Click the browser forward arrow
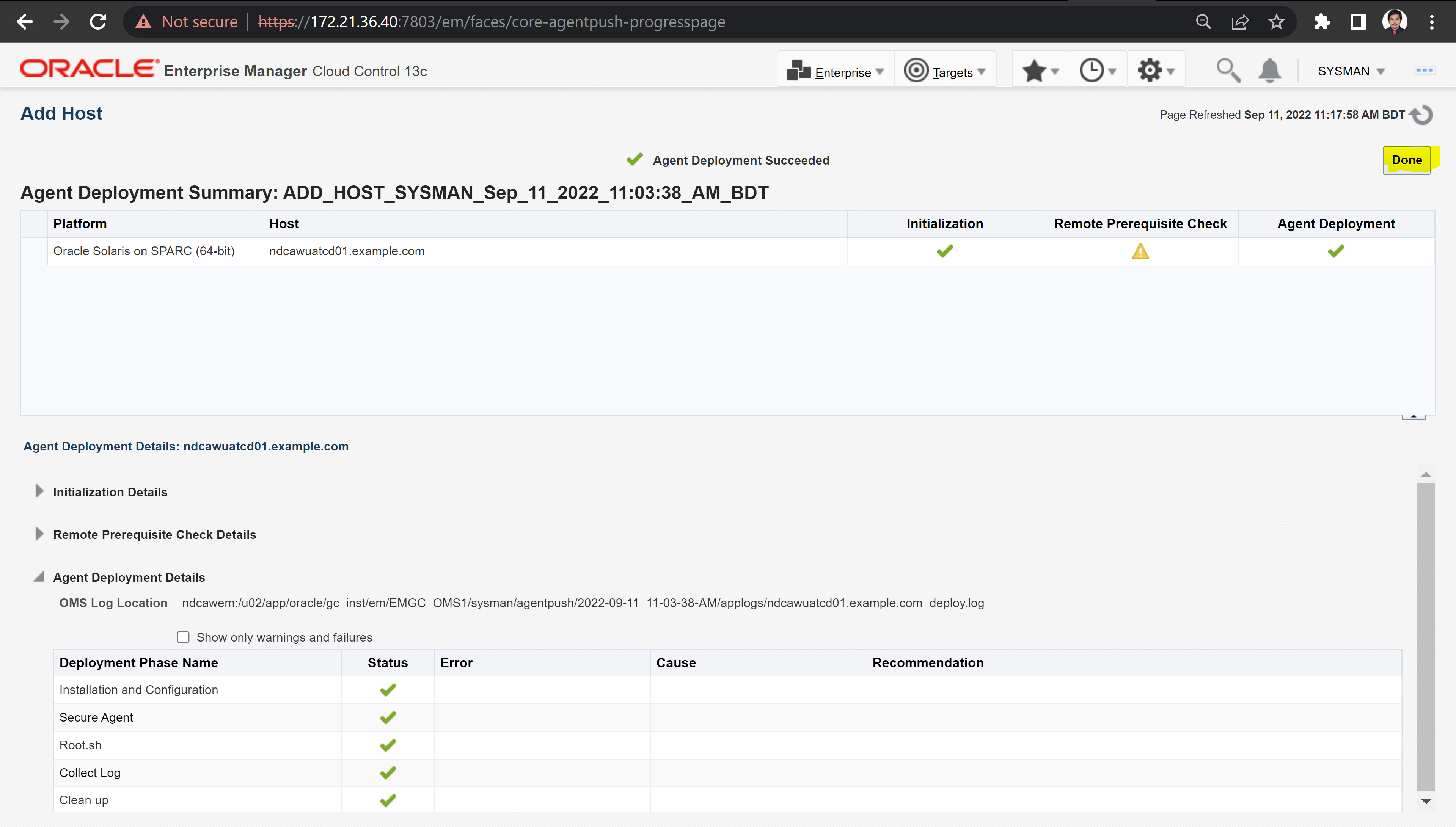This screenshot has height=827, width=1456. pyautogui.click(x=61, y=22)
